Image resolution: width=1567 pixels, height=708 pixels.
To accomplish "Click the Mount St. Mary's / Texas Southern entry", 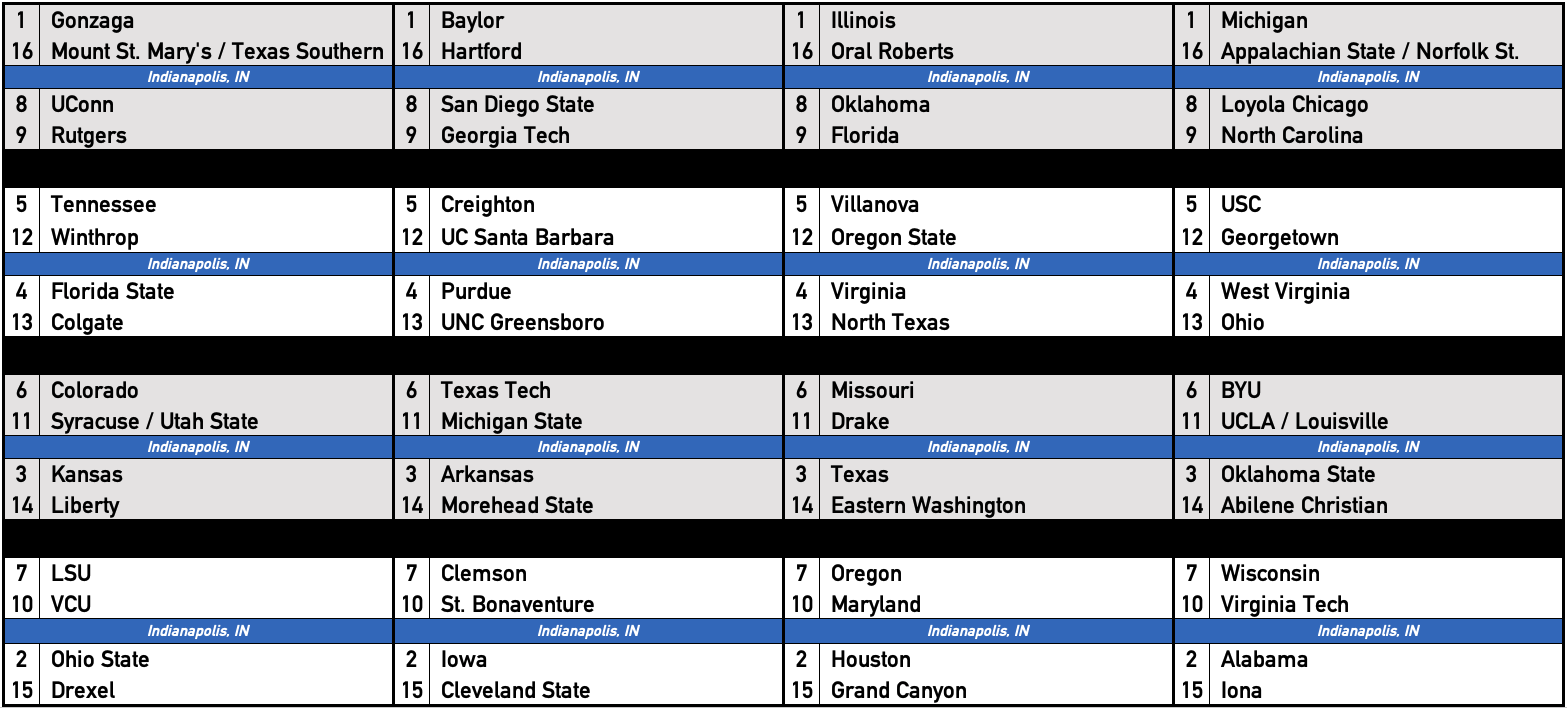I will (x=217, y=52).
